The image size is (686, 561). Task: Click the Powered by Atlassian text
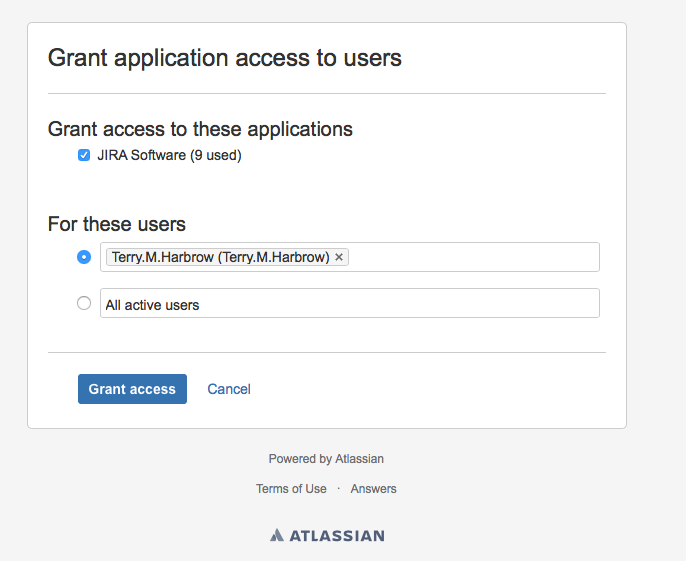tap(326, 459)
